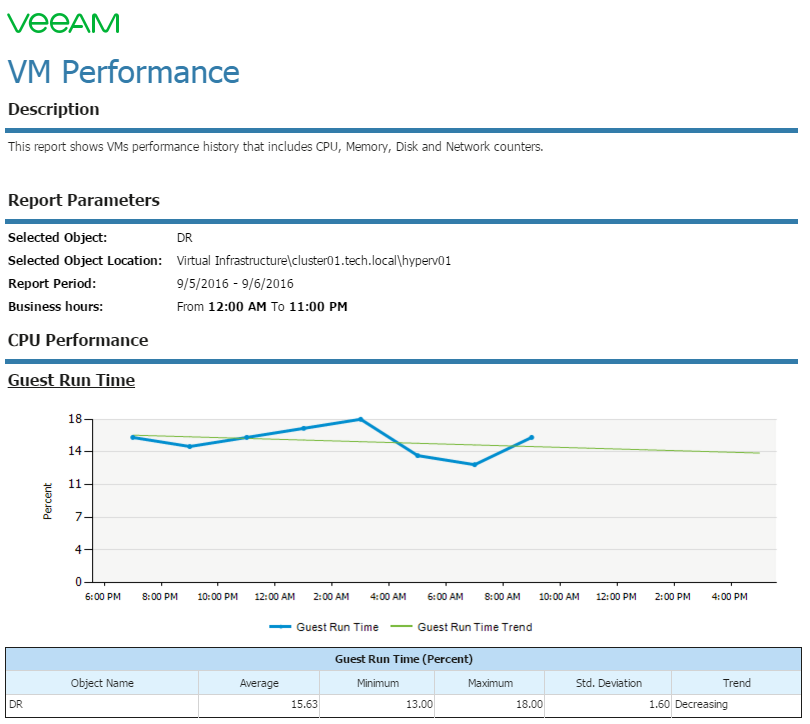
Task: Click the 'Guest Run Time' legend label text
Action: [x=337, y=627]
